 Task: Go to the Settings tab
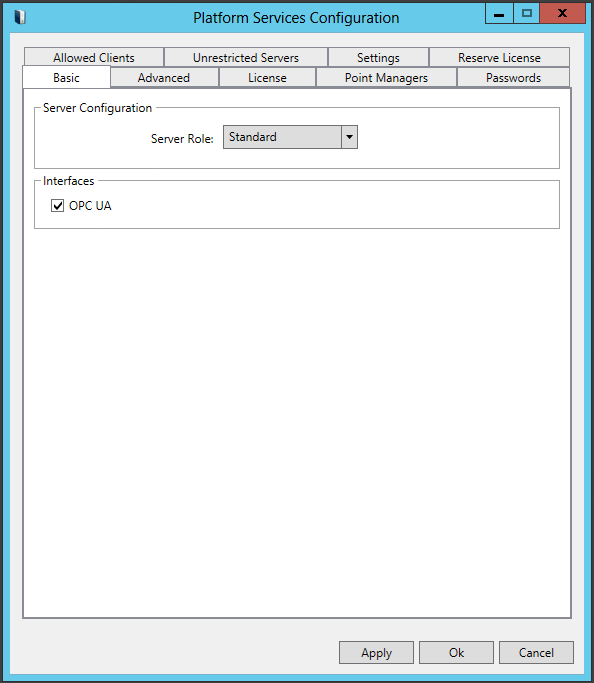pos(378,57)
